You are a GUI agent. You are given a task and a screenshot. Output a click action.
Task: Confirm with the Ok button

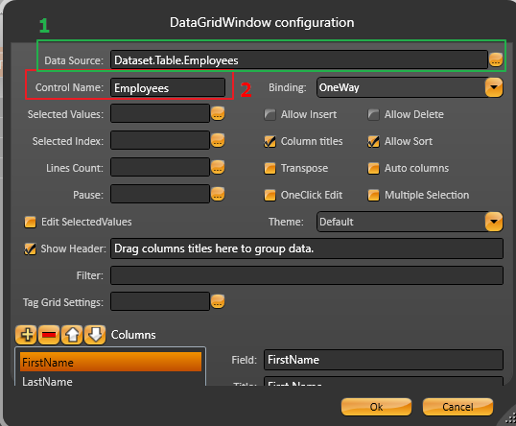[376, 407]
